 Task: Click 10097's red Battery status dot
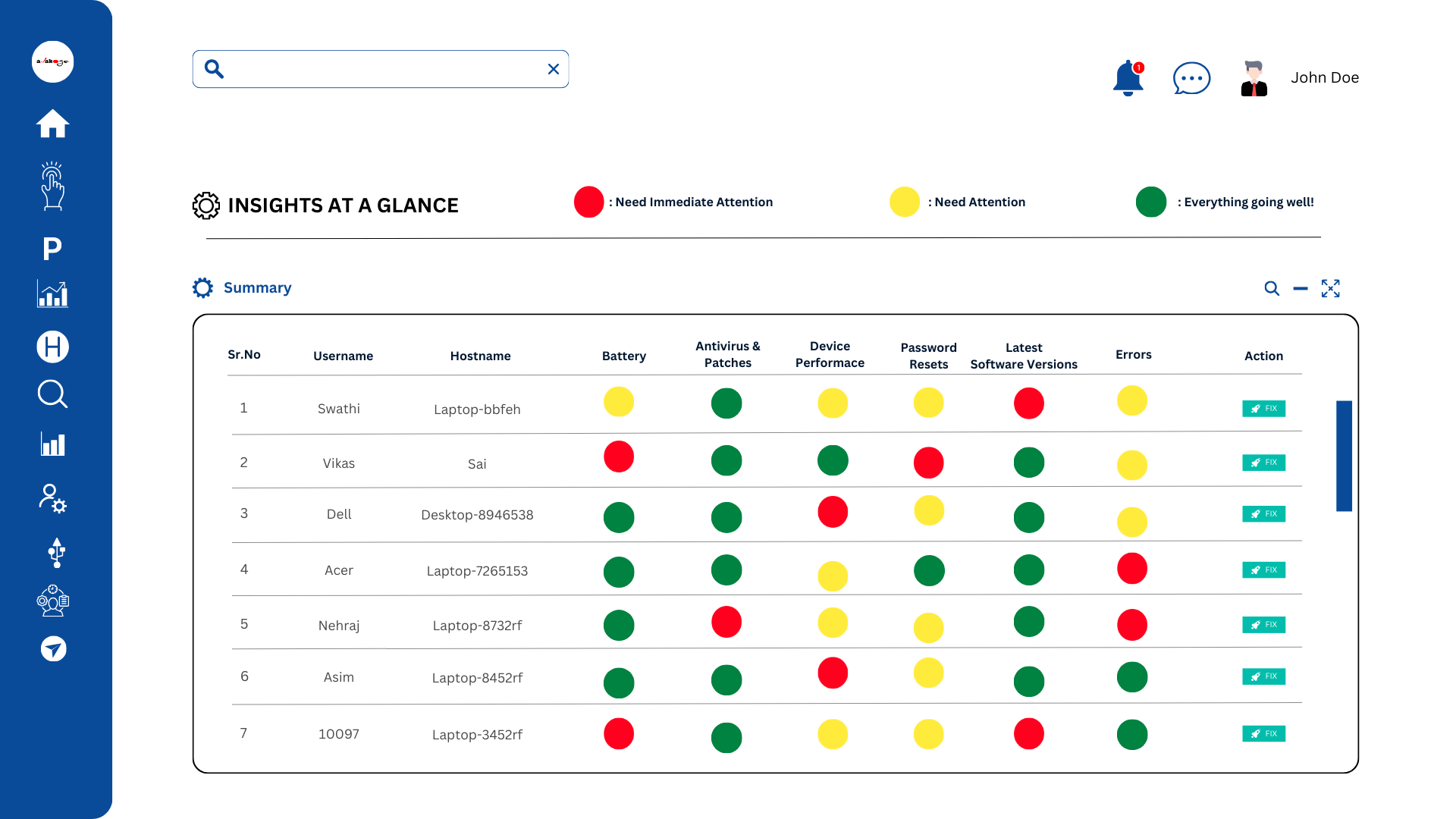(x=619, y=734)
